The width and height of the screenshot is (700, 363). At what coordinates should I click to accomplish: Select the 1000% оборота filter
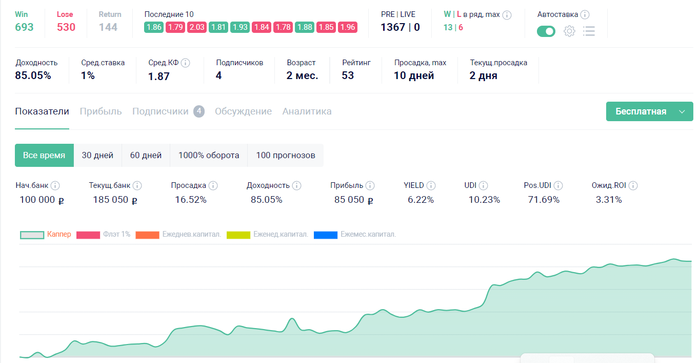click(x=209, y=155)
